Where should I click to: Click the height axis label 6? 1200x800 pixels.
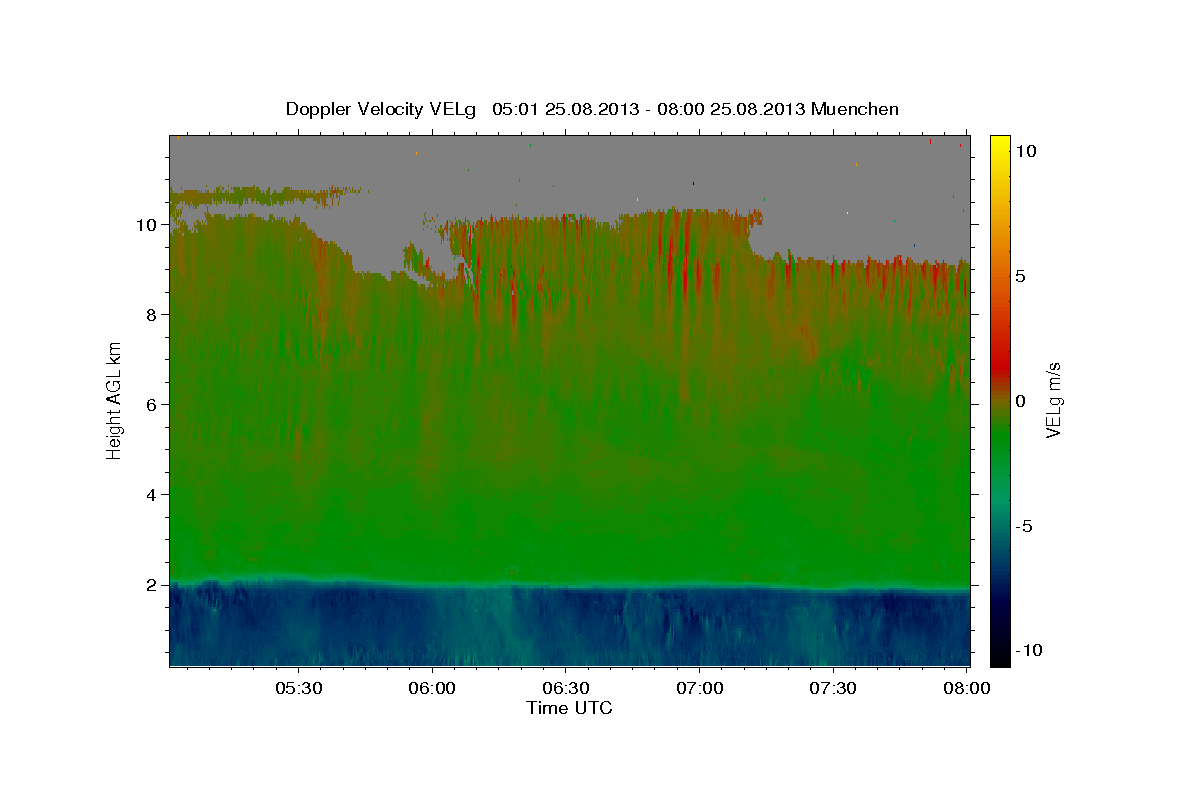point(154,405)
